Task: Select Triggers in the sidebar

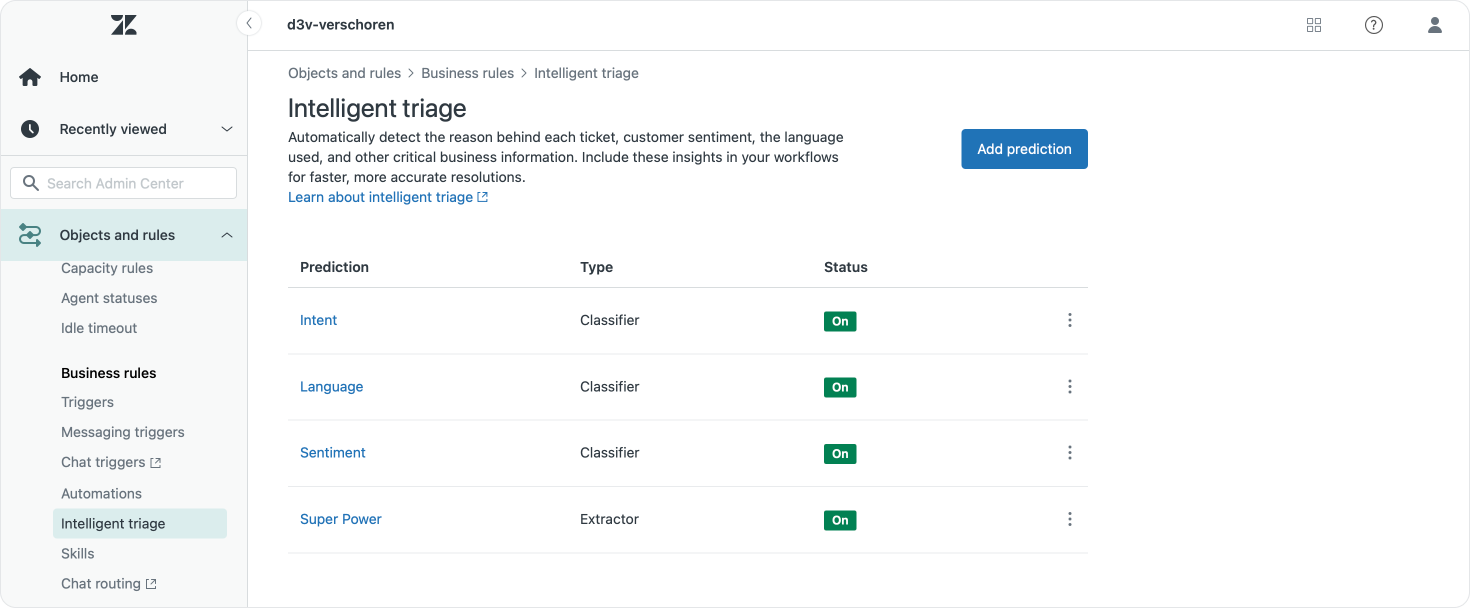Action: click(x=87, y=402)
